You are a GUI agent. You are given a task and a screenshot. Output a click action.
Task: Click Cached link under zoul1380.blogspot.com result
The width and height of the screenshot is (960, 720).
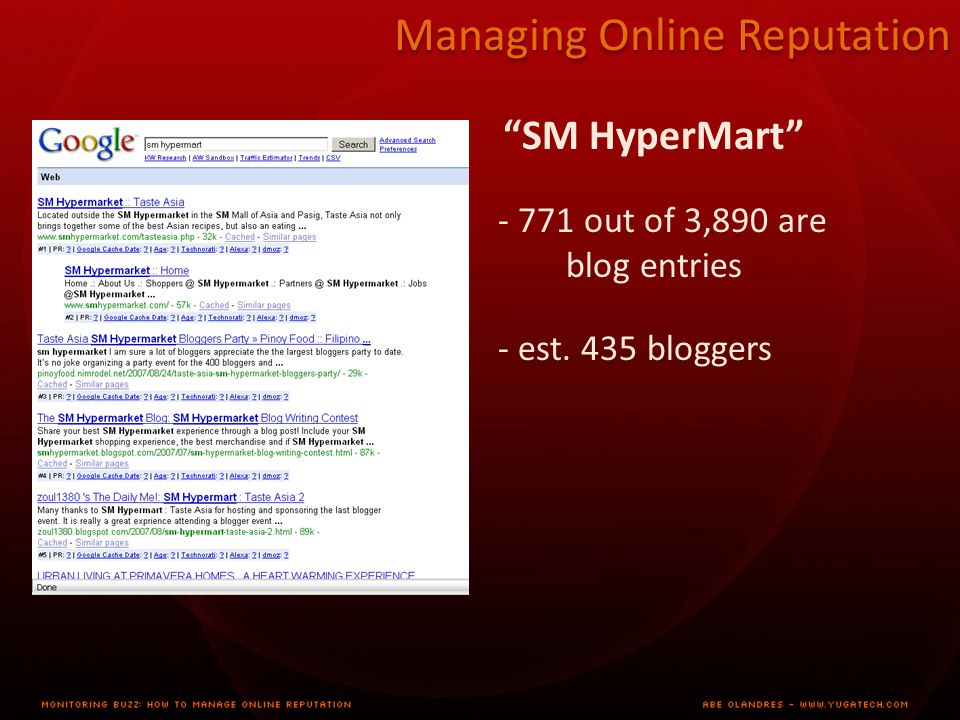[x=52, y=542]
